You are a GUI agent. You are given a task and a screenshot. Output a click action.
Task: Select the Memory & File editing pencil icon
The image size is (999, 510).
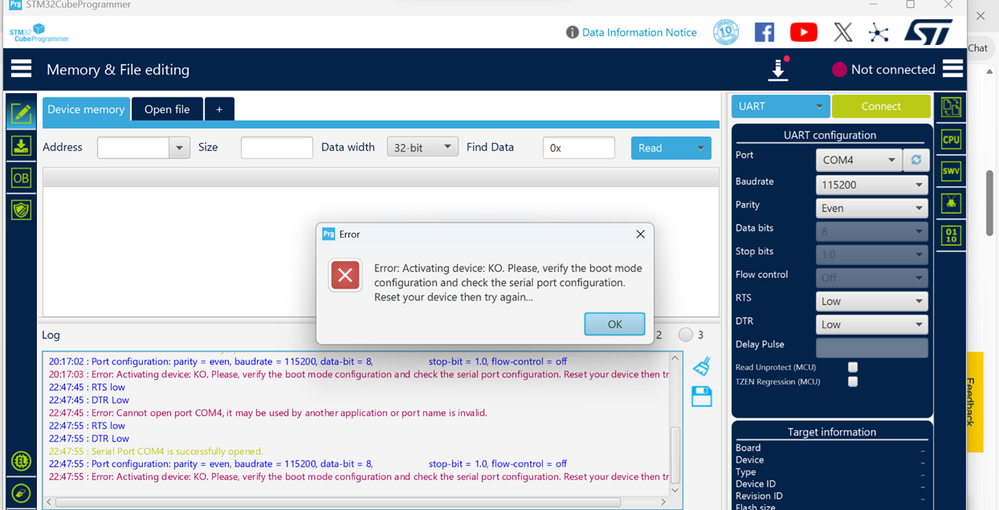[21, 113]
